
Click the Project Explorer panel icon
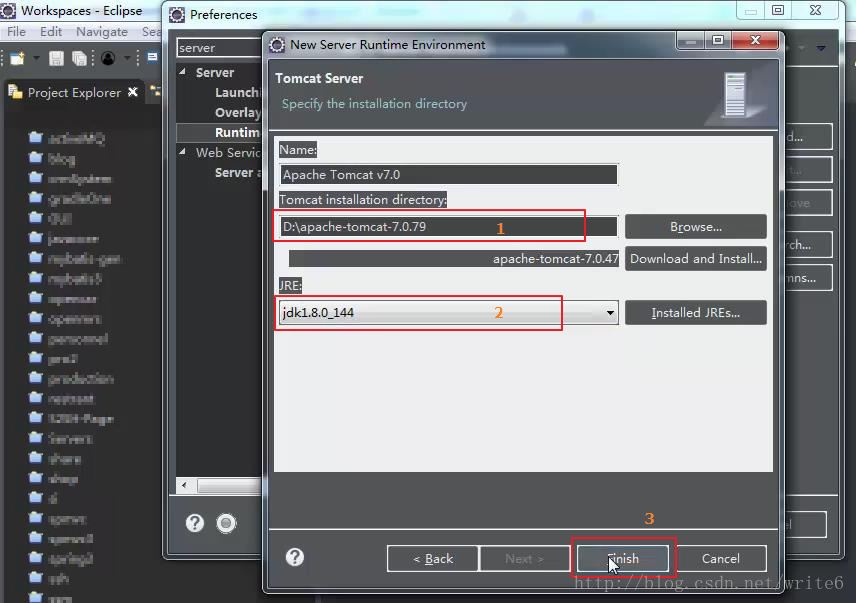(x=15, y=92)
